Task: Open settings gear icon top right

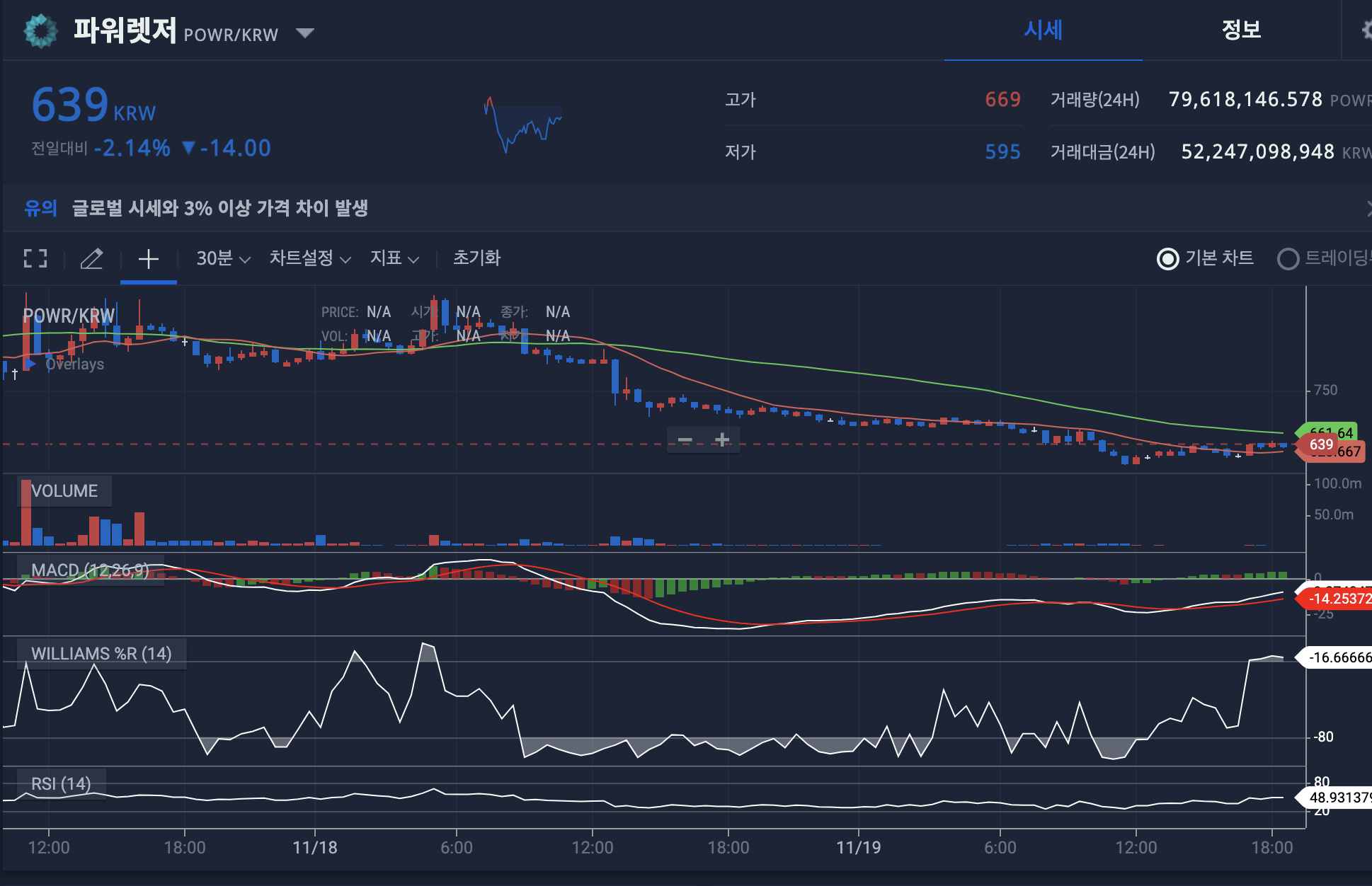Action: tap(1366, 30)
